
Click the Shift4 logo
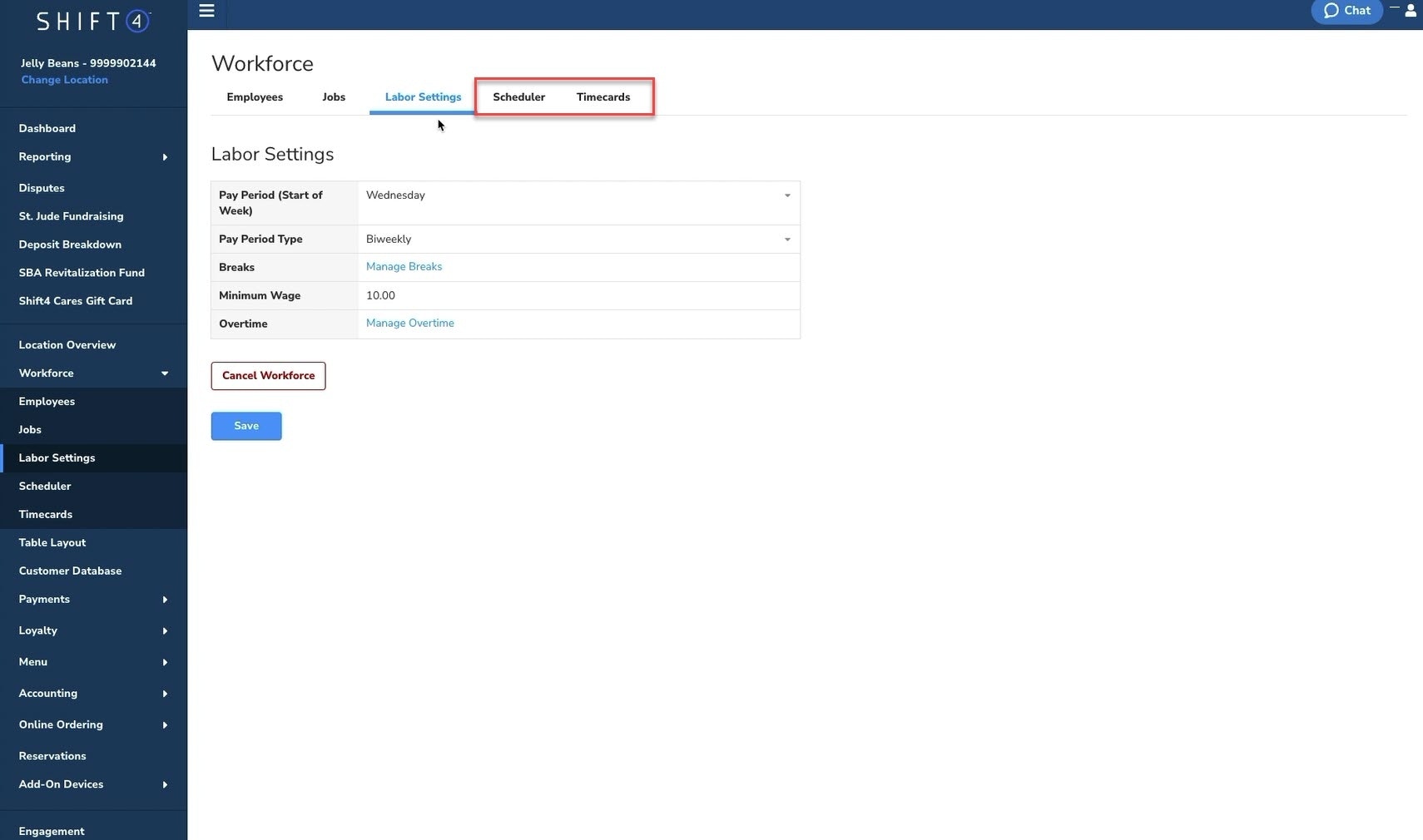click(92, 21)
